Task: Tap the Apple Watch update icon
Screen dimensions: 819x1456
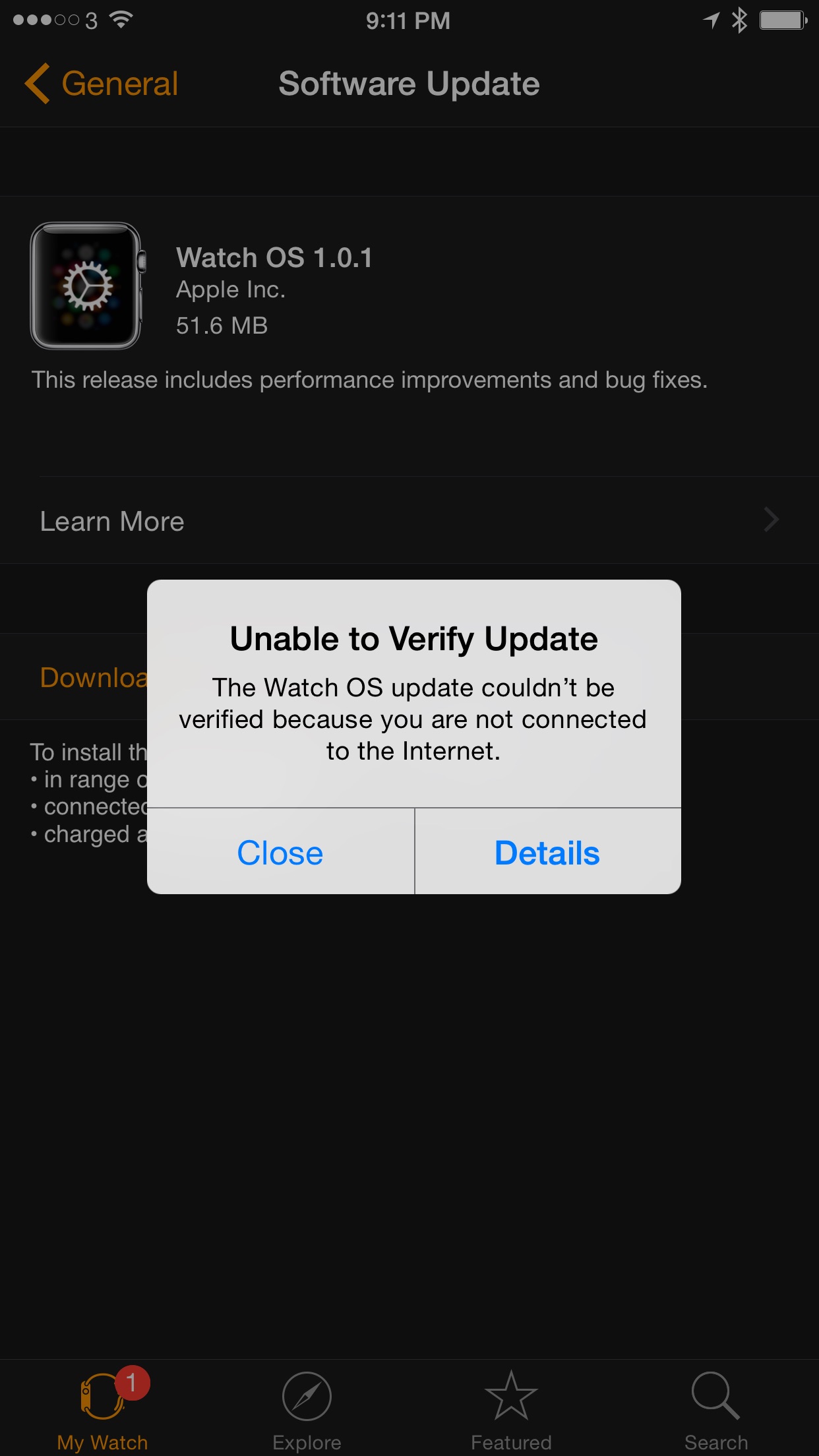Action: click(x=88, y=286)
